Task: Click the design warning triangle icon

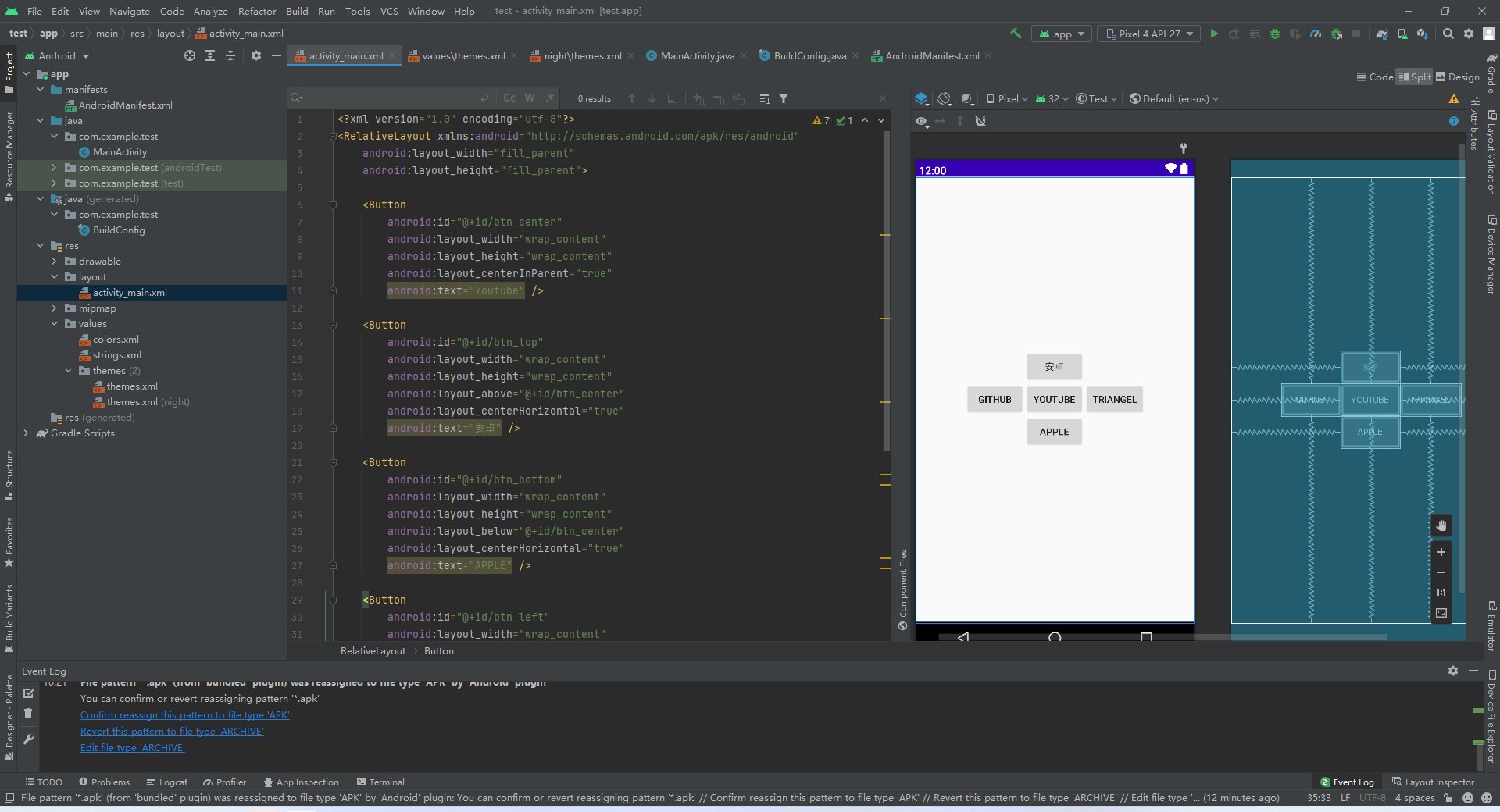Action: [1454, 99]
